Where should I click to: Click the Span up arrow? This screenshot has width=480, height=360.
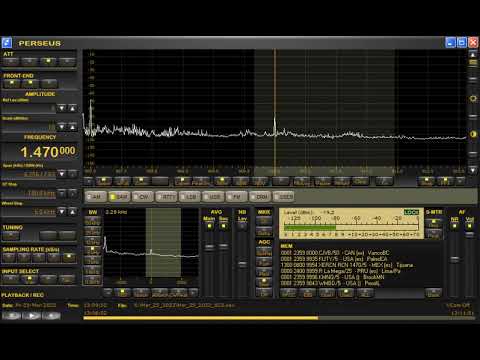(x=72, y=174)
